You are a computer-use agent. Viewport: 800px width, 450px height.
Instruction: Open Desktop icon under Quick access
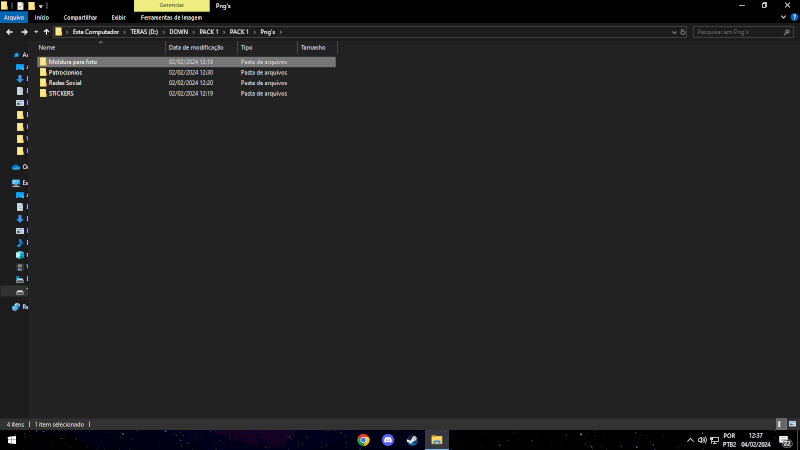point(20,67)
